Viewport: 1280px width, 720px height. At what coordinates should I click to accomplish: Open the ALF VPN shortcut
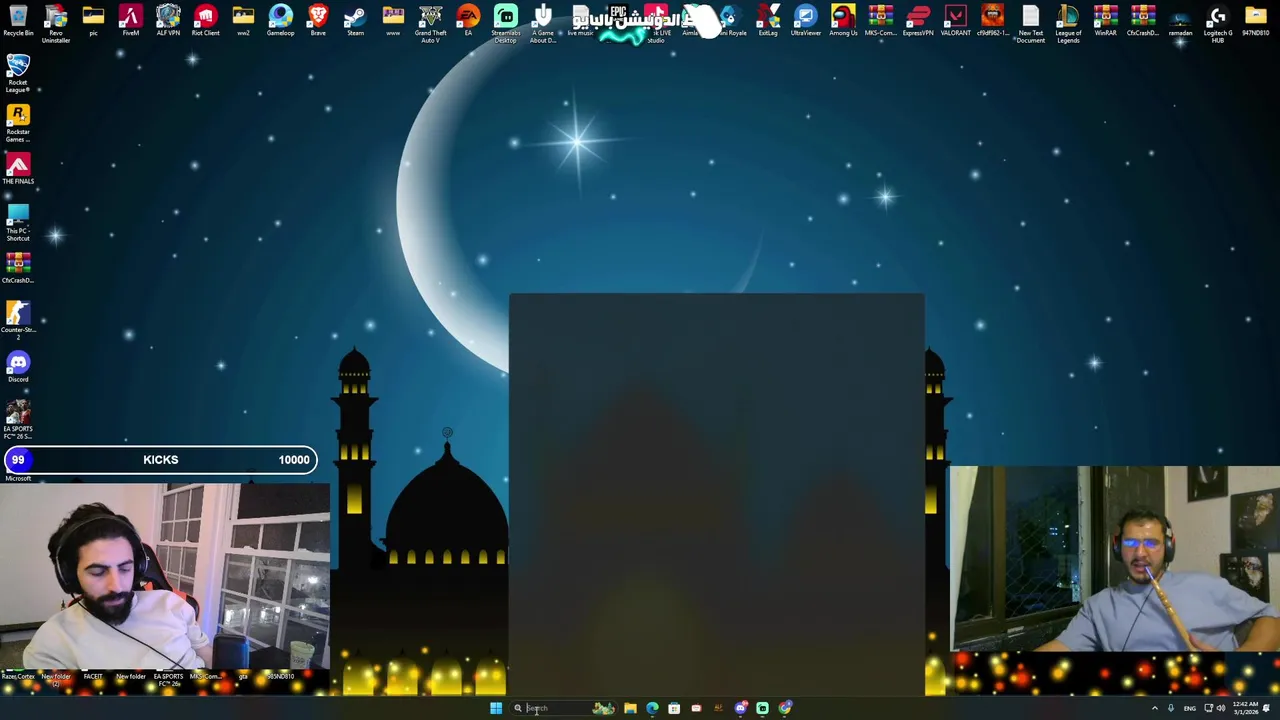pos(168,21)
